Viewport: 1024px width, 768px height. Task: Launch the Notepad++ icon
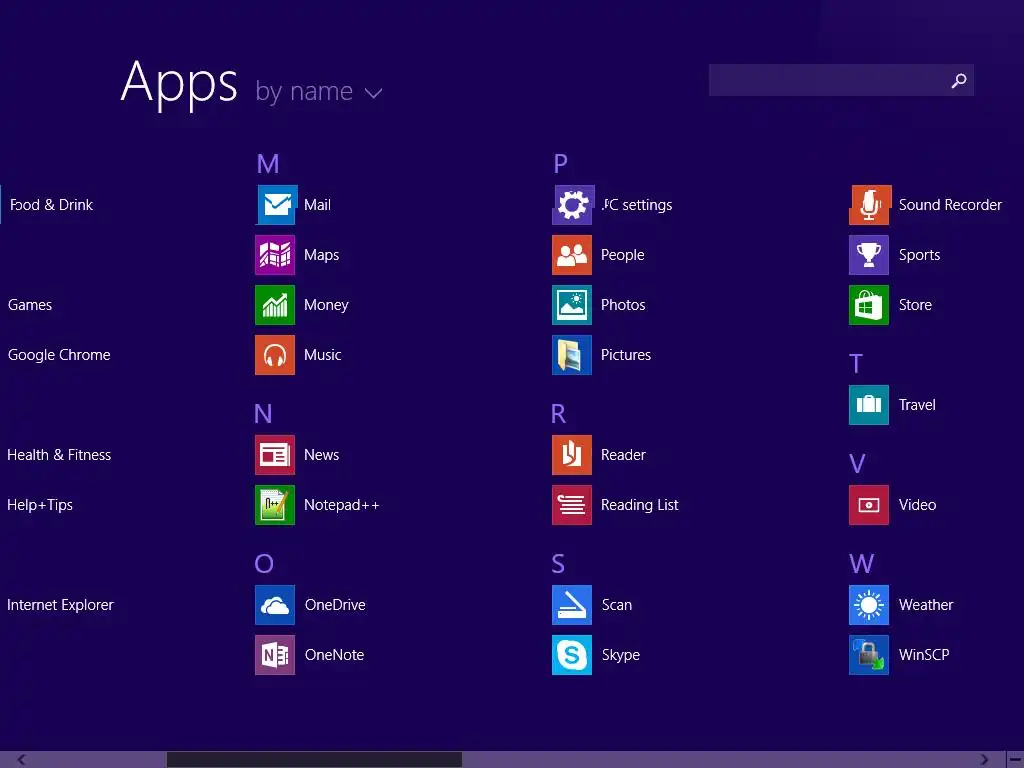[x=275, y=505]
